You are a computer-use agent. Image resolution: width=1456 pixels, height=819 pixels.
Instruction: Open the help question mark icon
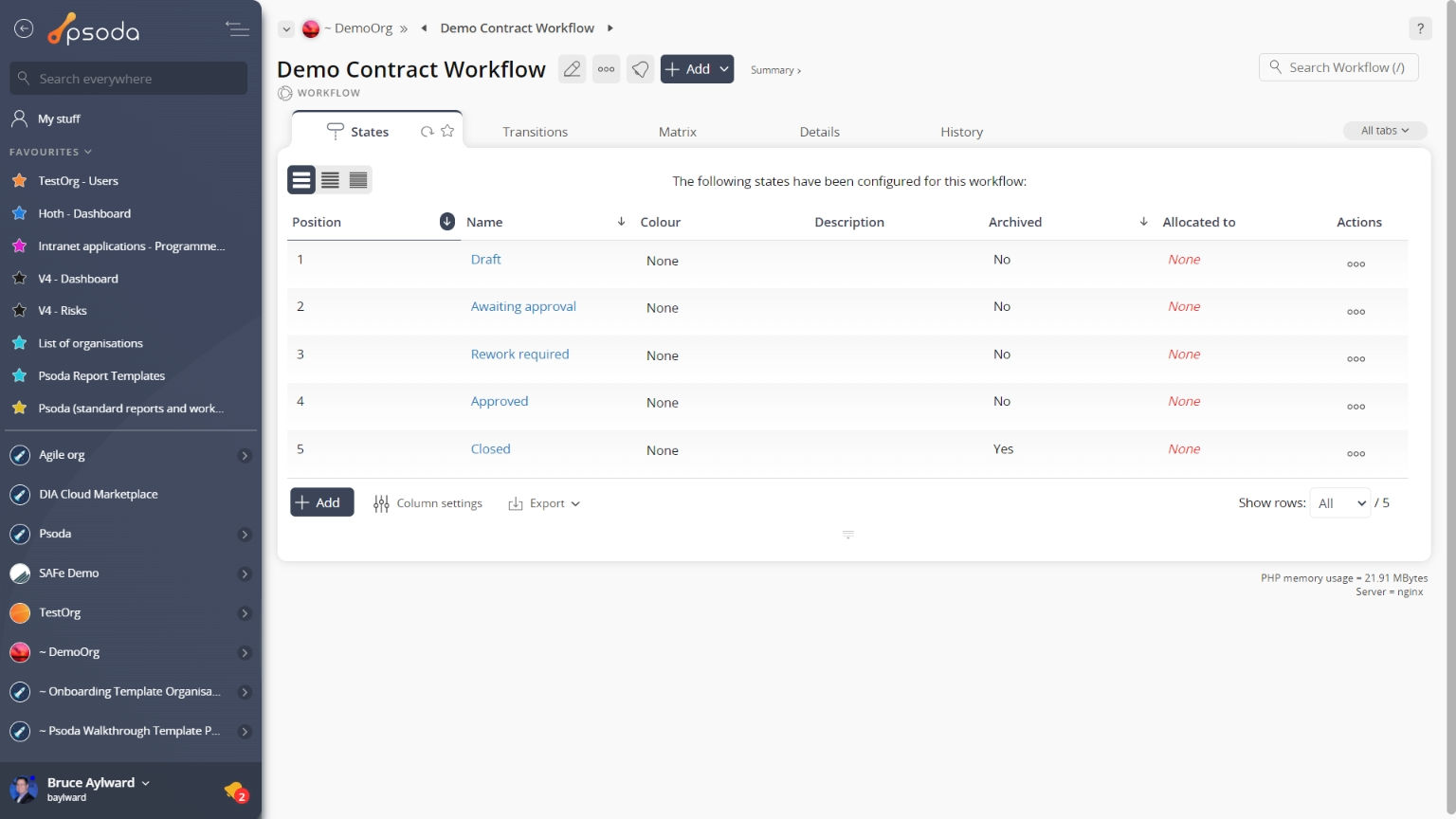(1420, 28)
